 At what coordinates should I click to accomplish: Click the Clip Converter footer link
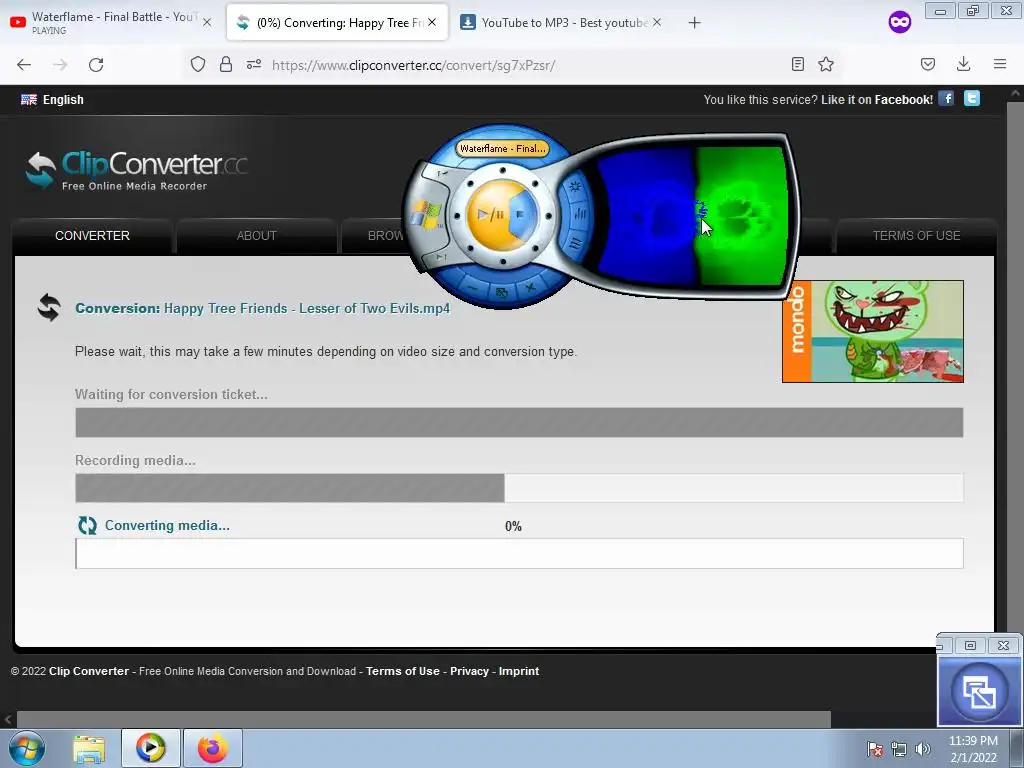[x=89, y=671]
